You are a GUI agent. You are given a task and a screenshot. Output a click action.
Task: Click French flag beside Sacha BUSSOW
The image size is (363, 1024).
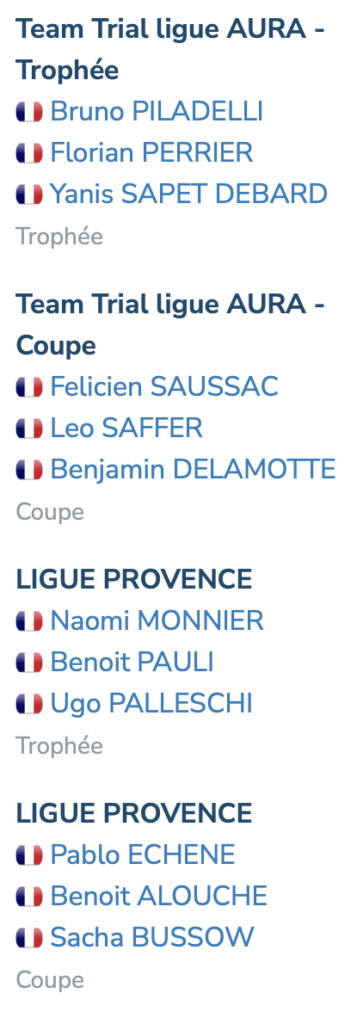(29, 938)
